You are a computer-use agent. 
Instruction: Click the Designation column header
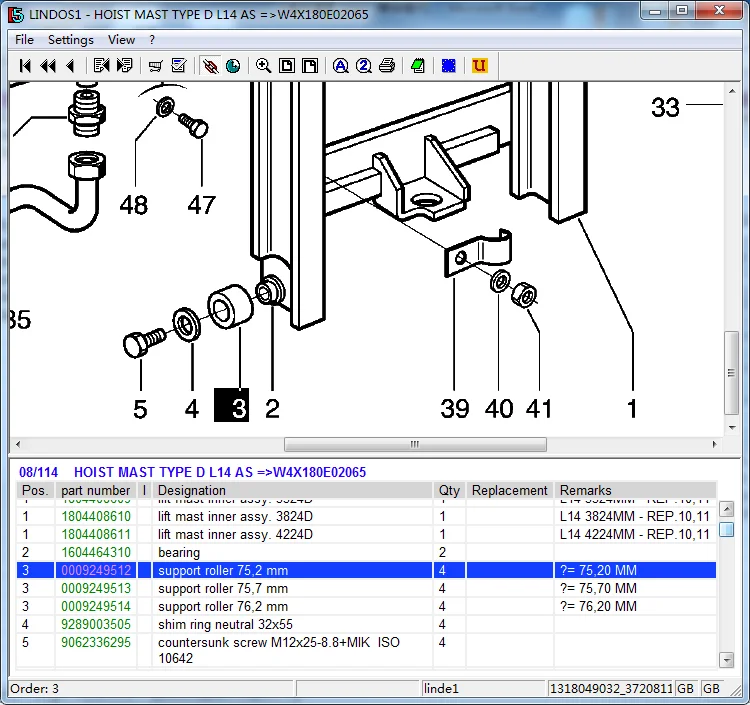[x=192, y=491]
